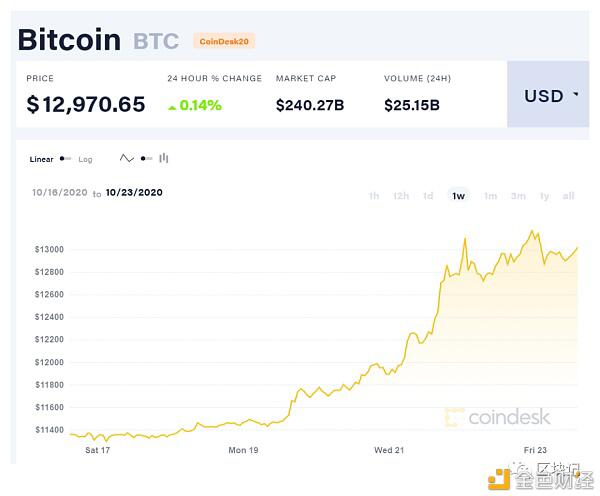Toggle line/candlestick chart type switch
The height and width of the screenshot is (496, 600).
coord(146,158)
